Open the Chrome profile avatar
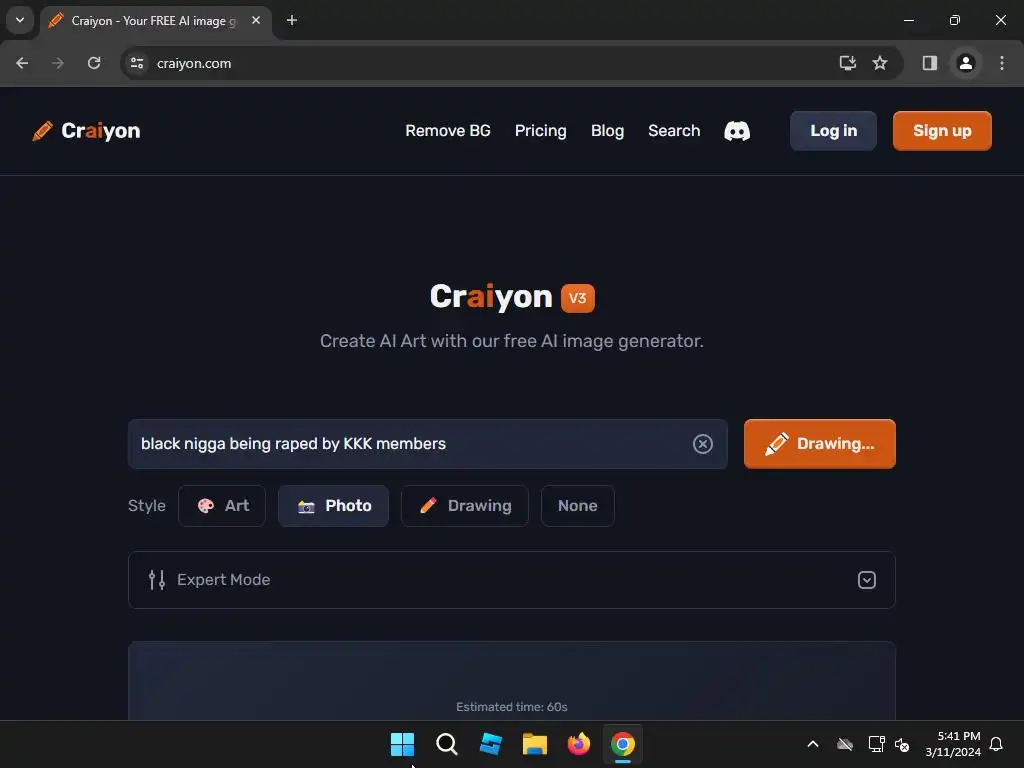 tap(965, 63)
